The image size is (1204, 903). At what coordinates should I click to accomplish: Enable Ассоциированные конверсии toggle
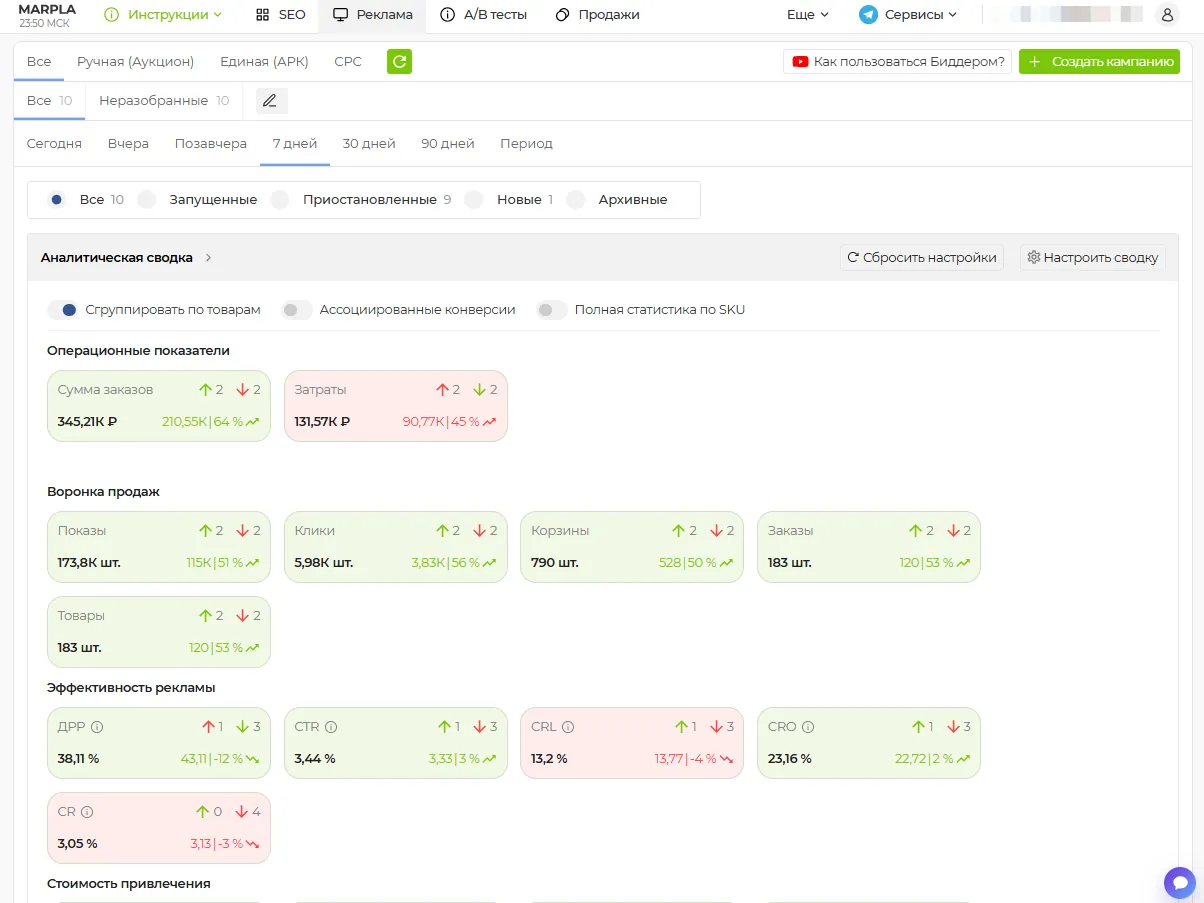coord(297,310)
